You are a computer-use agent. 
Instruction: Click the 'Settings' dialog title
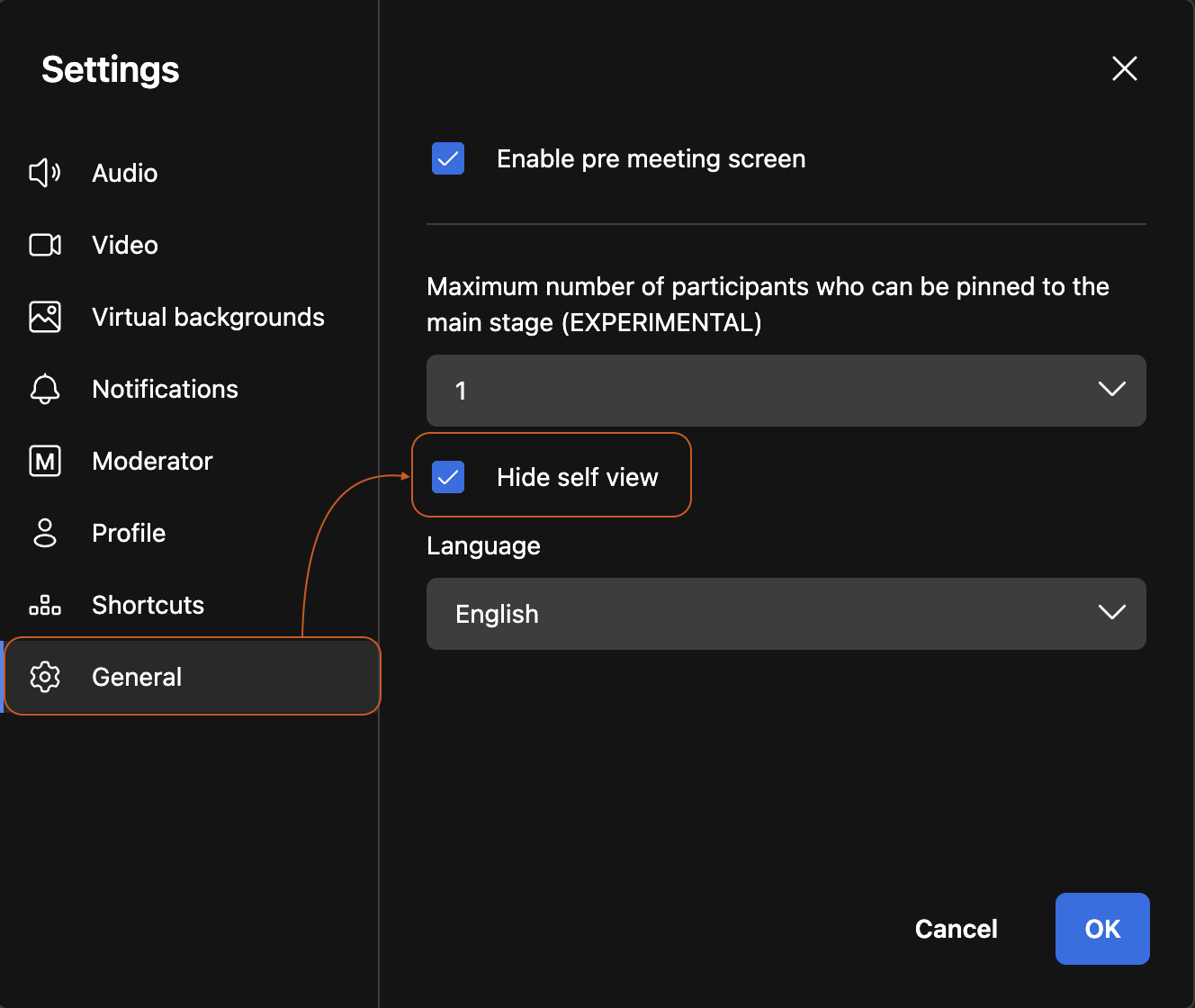(111, 70)
